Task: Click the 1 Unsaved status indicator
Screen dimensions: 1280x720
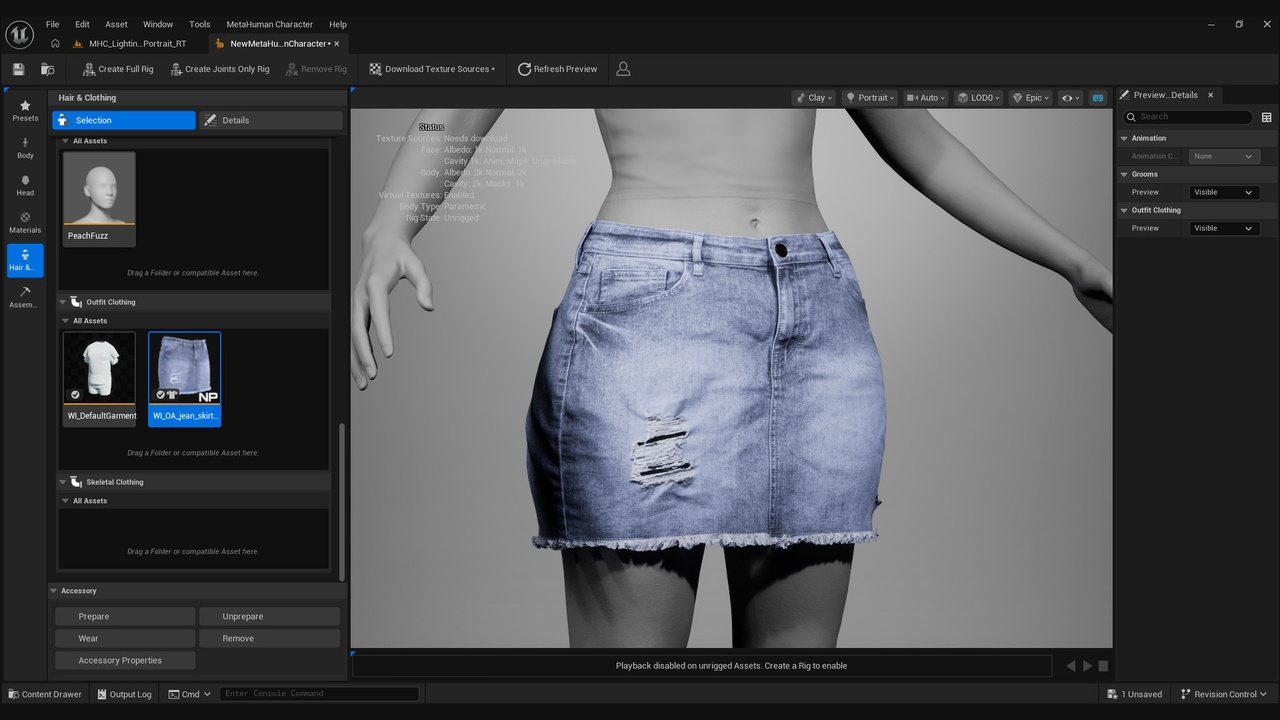Action: 1135,694
